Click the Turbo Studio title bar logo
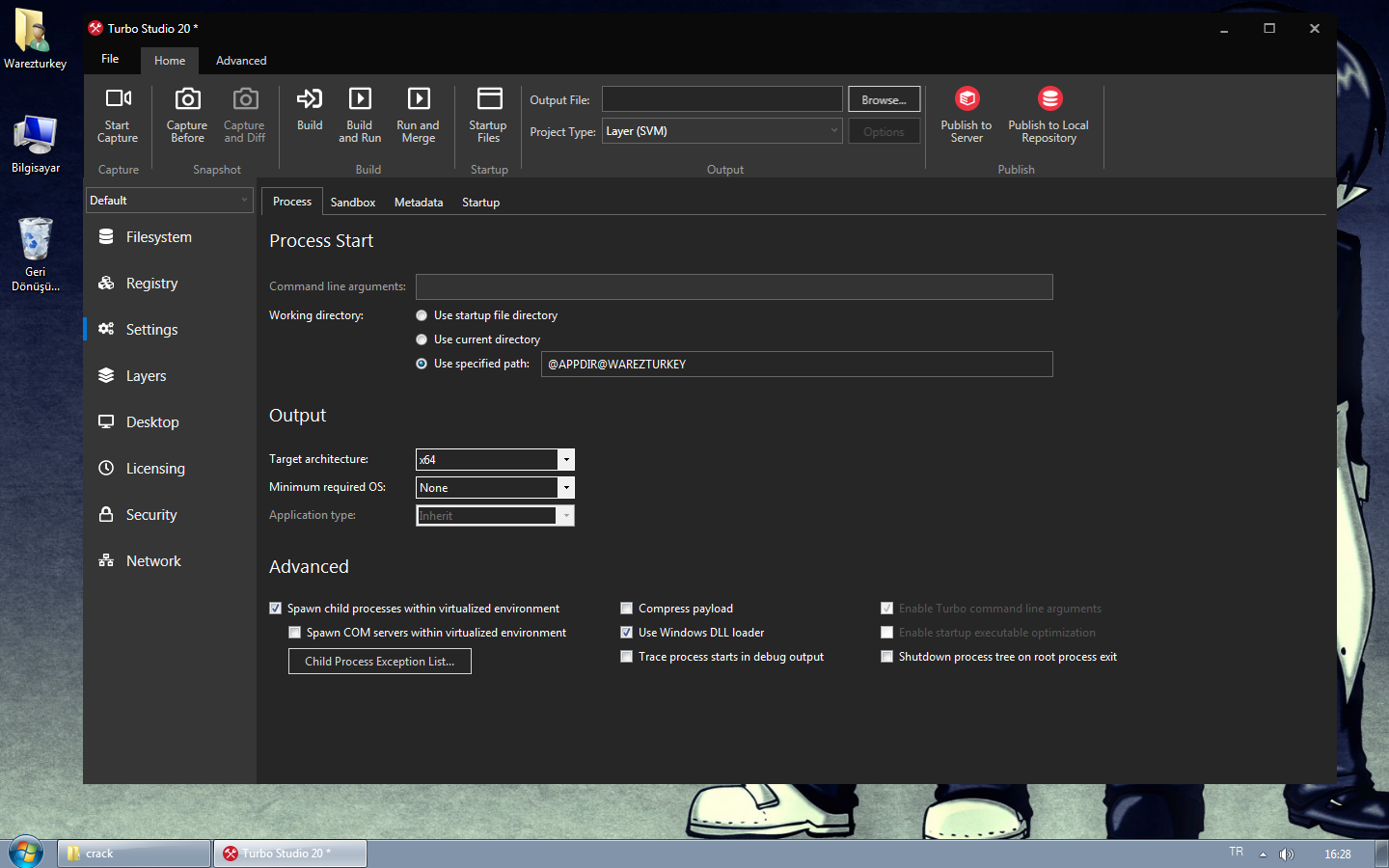1389x868 pixels. [95, 28]
